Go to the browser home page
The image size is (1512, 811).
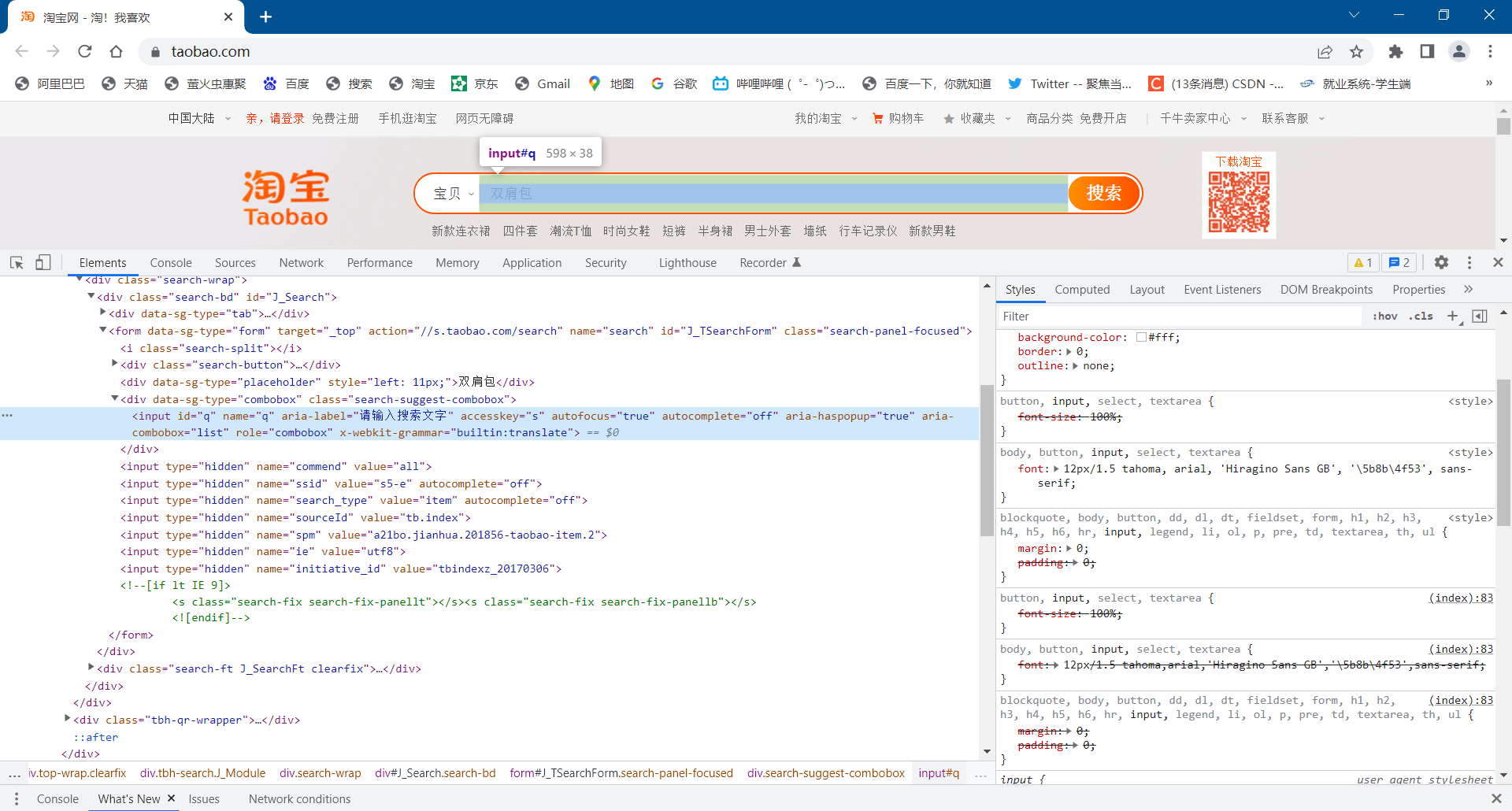point(116,51)
